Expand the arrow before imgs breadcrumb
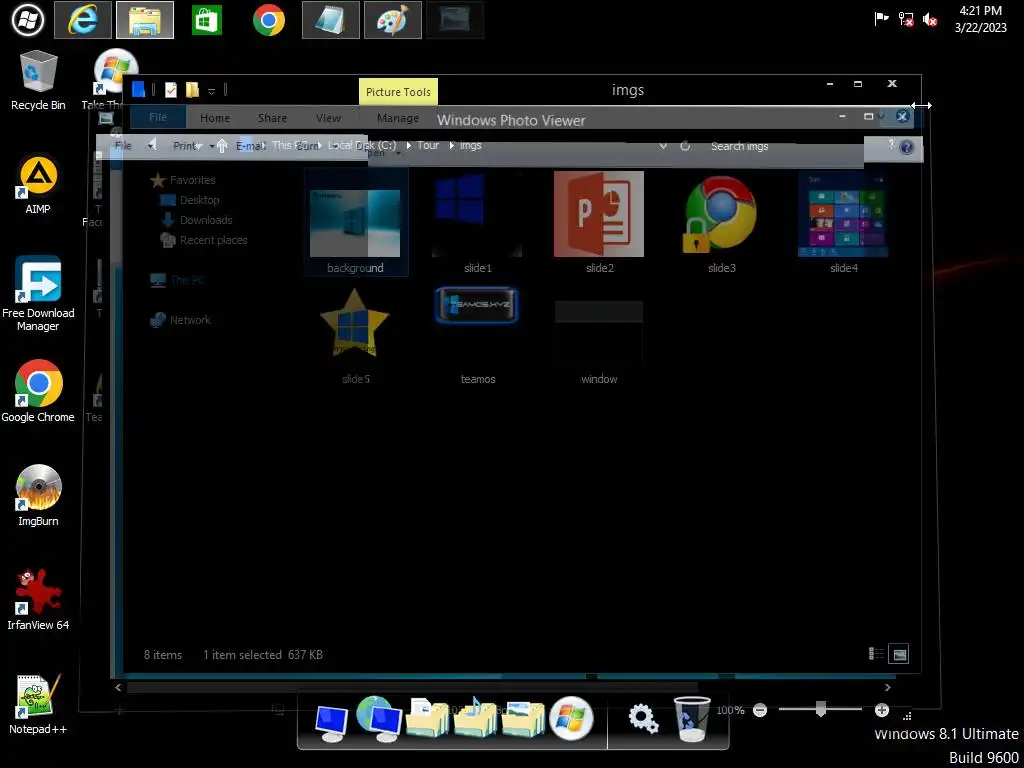Screen dimensions: 1024x768 pyautogui.click(x=451, y=145)
